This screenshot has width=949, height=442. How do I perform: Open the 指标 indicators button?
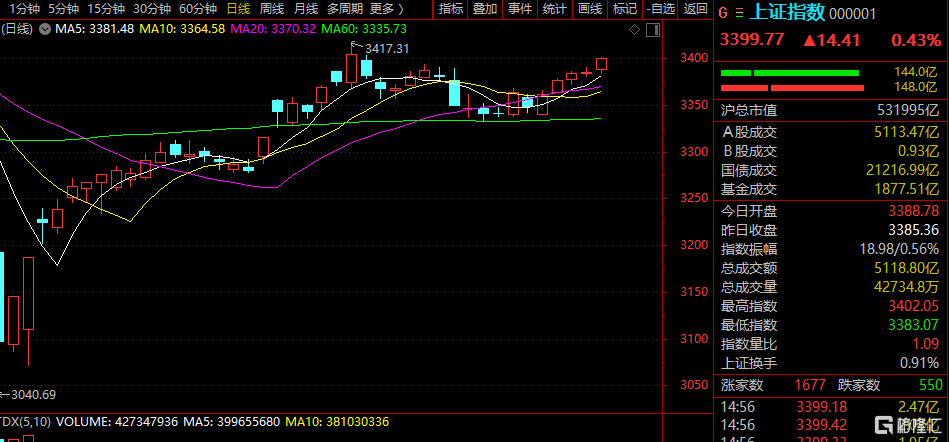click(450, 9)
